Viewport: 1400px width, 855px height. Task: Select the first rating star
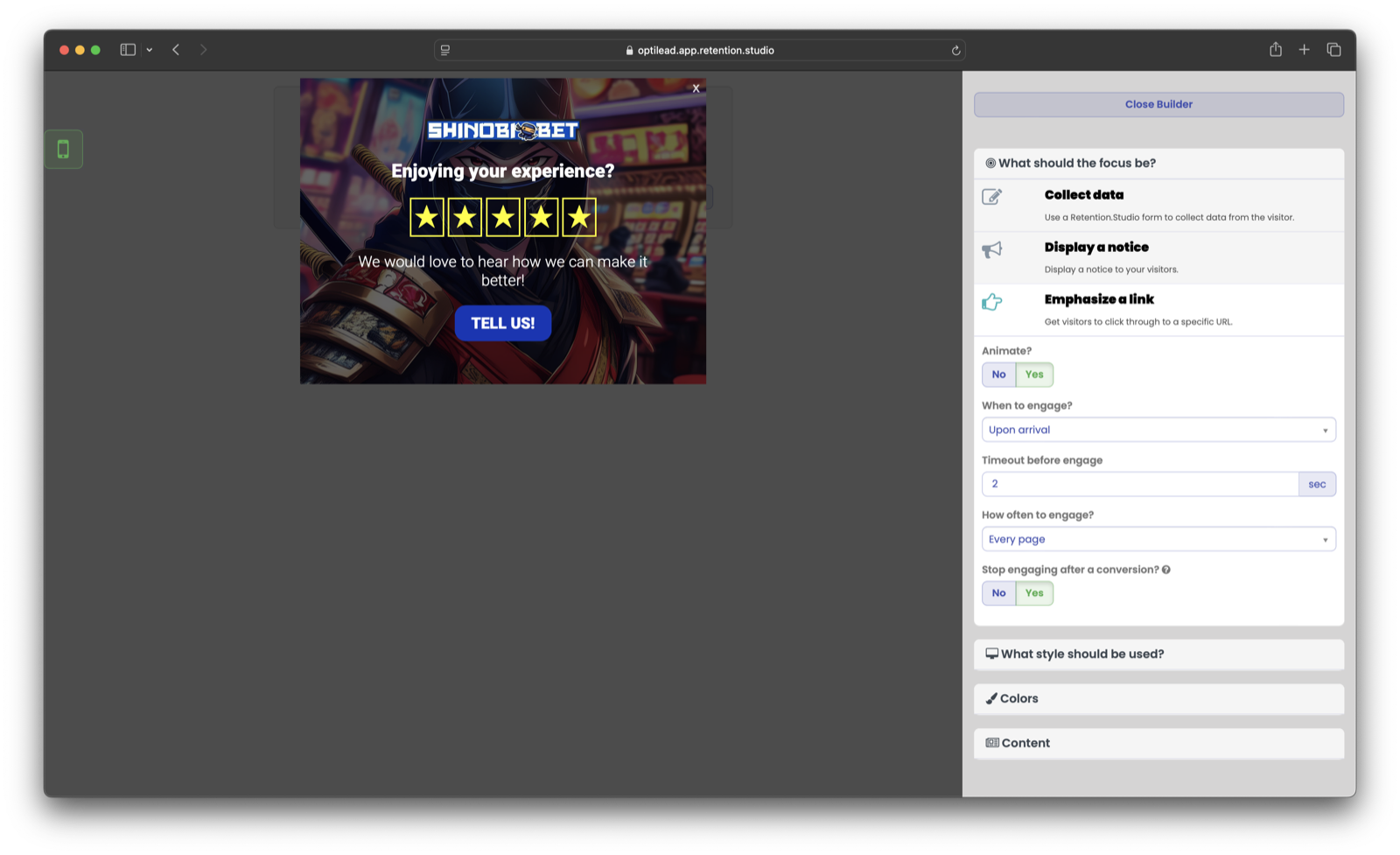tap(427, 217)
